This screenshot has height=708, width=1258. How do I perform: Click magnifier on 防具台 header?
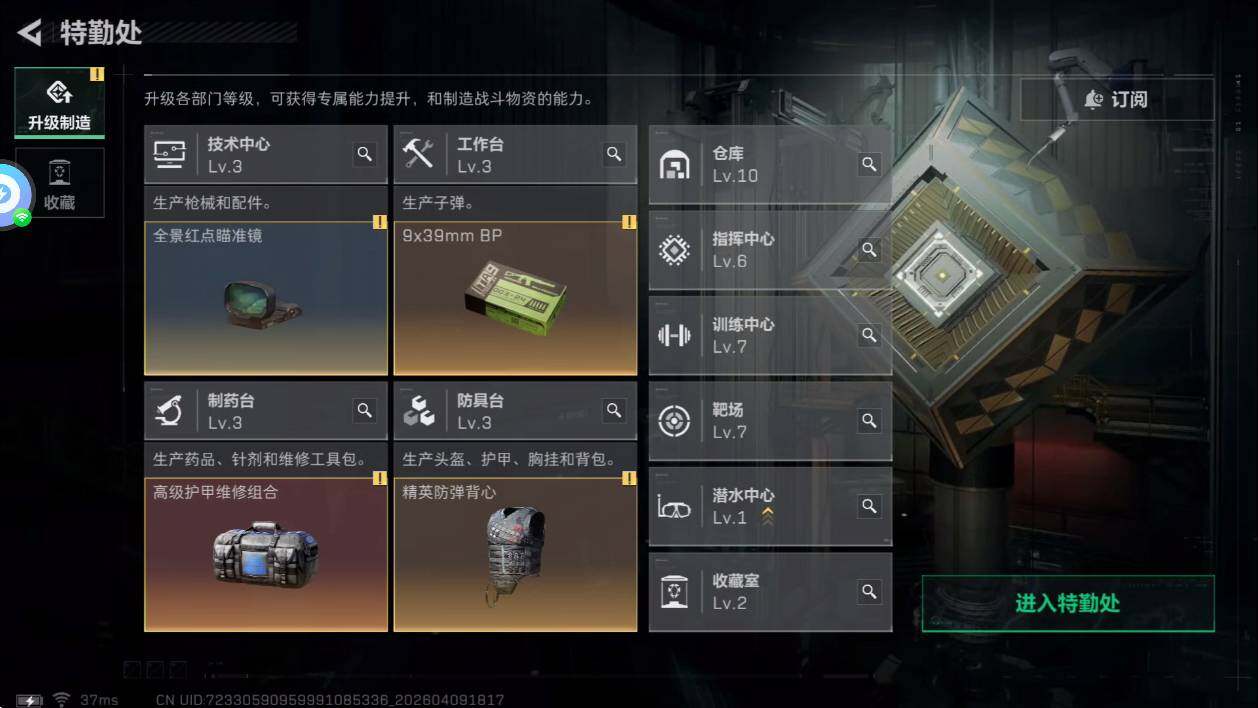614,410
